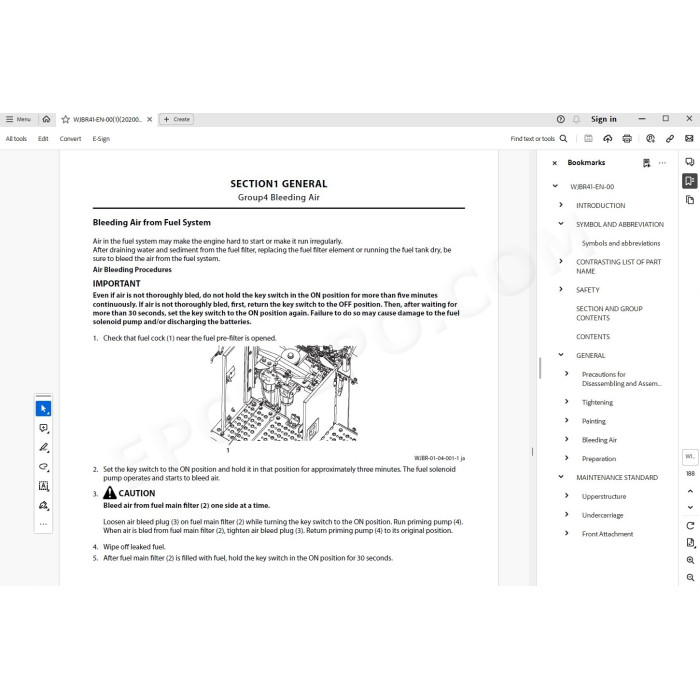Screen dimensions: 700x700
Task: Open the Precautions for Disassembling bookmark
Action: tap(621, 379)
